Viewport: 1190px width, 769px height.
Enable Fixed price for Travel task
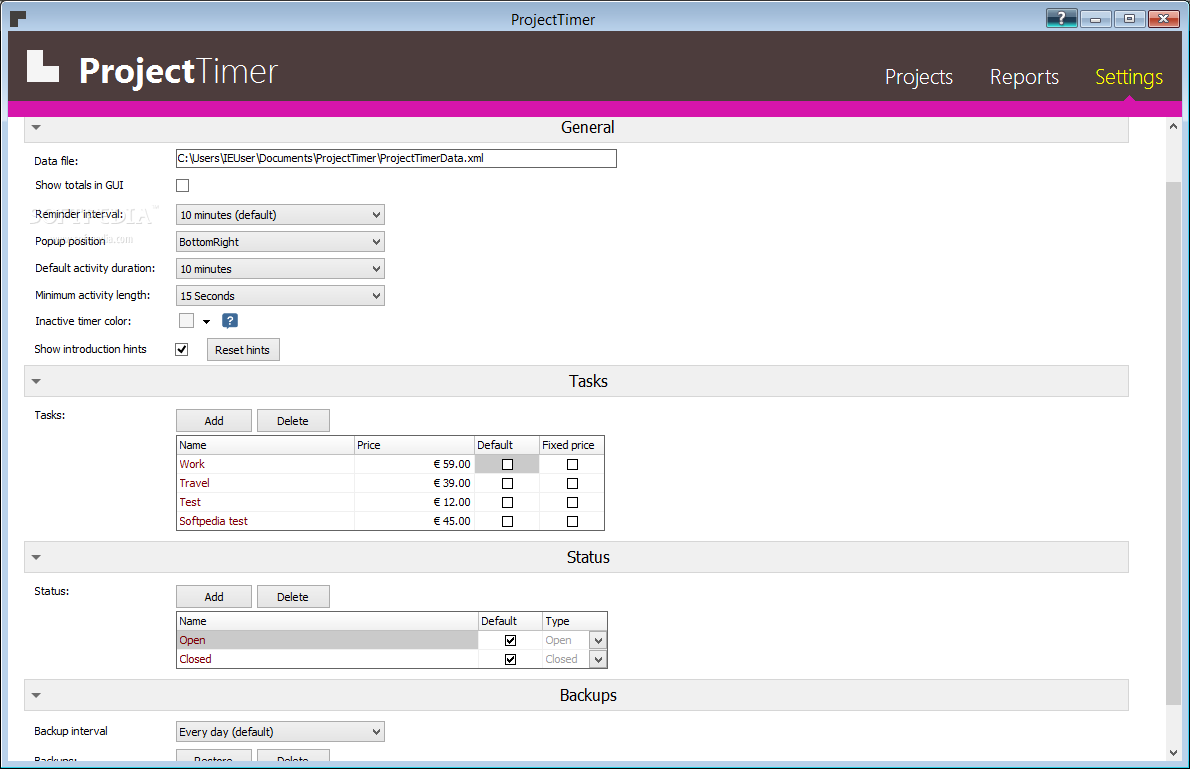[572, 484]
